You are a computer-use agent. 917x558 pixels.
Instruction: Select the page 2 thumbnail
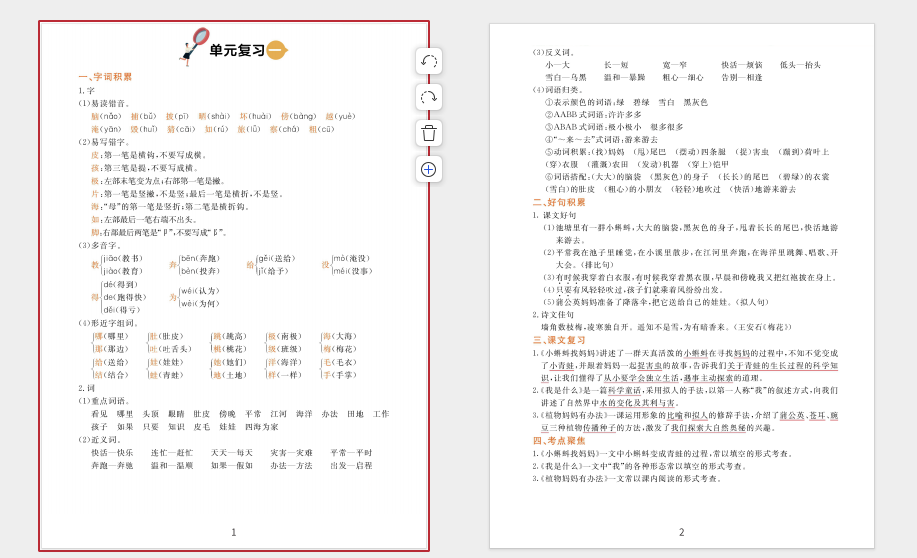coord(681,285)
